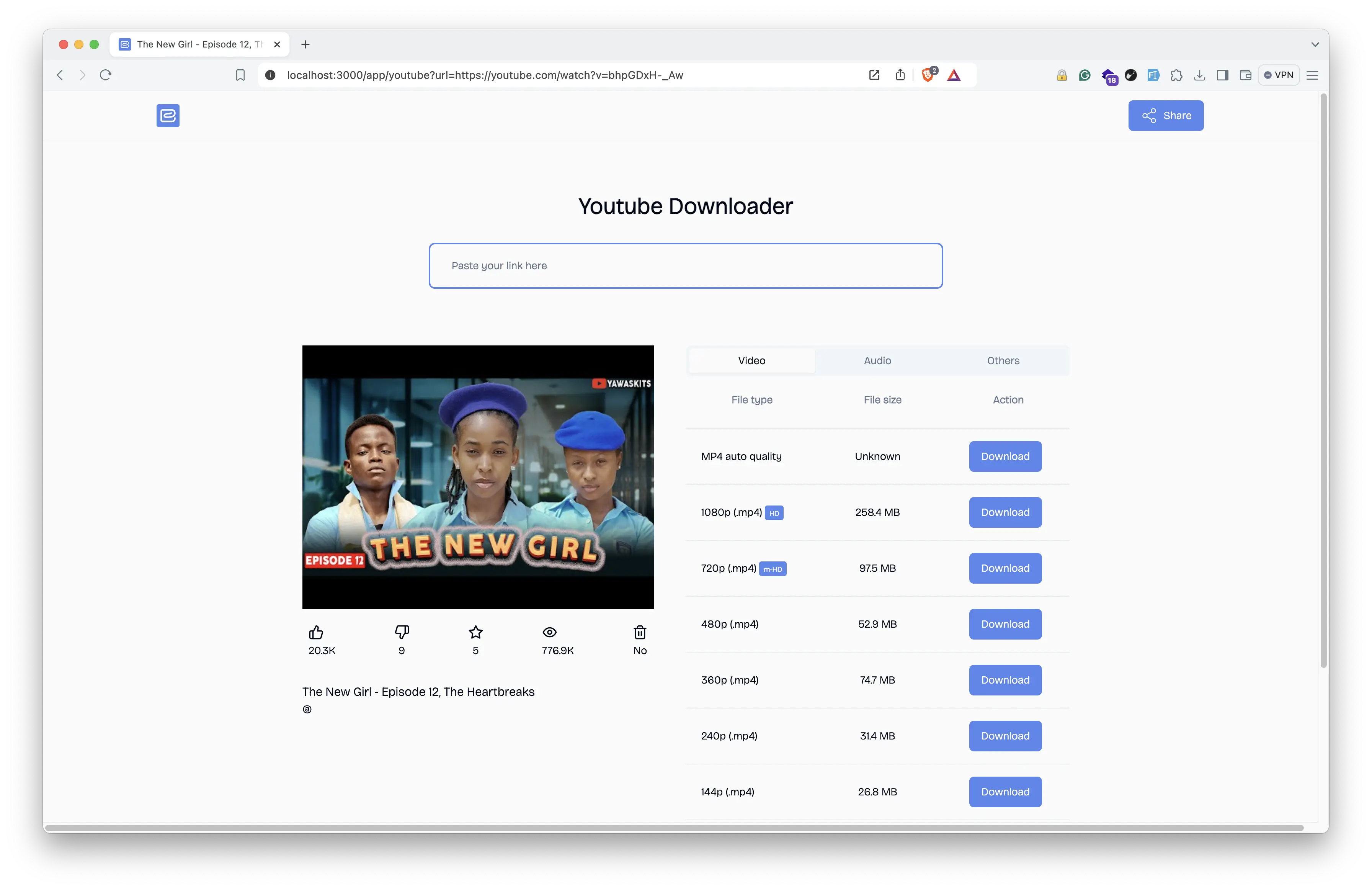Click the Youtube Downloader heading
Viewport: 1372px width, 890px height.
click(685, 206)
